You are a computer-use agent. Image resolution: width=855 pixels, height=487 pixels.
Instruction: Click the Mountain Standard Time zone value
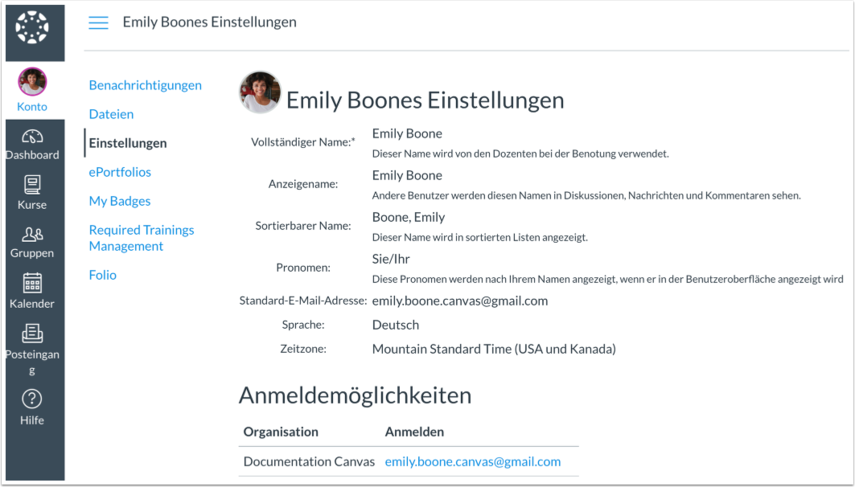click(x=494, y=349)
